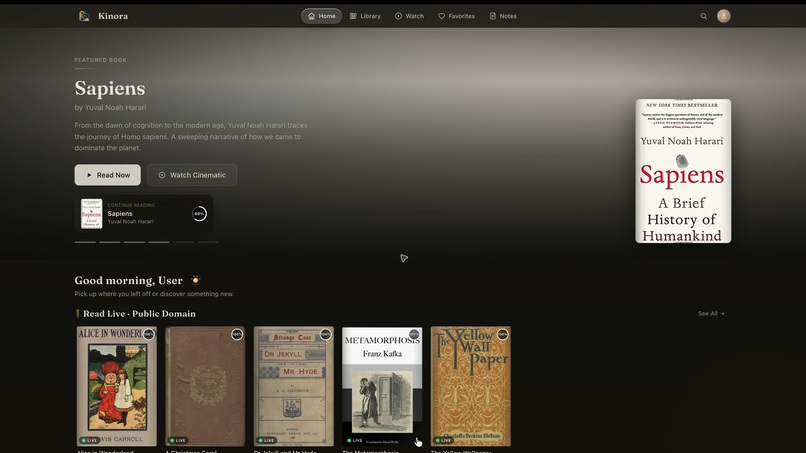
Task: Click the progress badge on Yellow Wall Paper
Action: coord(502,335)
